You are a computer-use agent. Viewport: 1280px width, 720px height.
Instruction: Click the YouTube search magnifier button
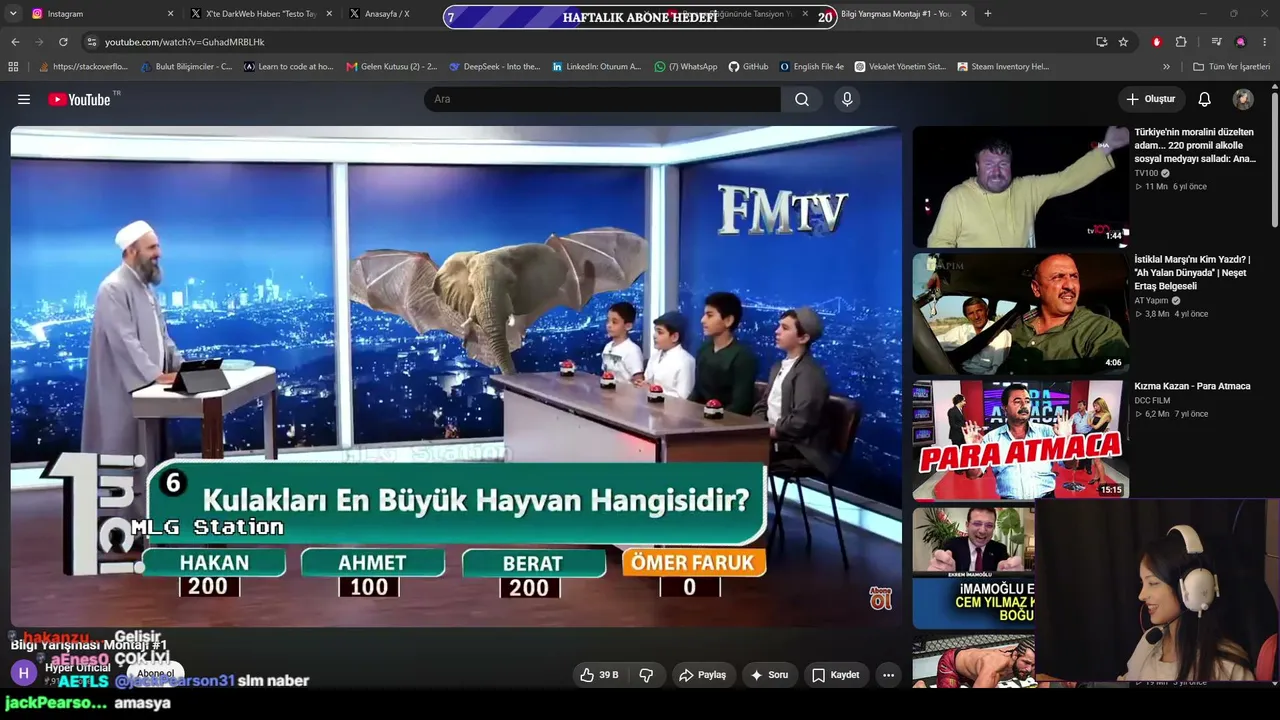[802, 99]
